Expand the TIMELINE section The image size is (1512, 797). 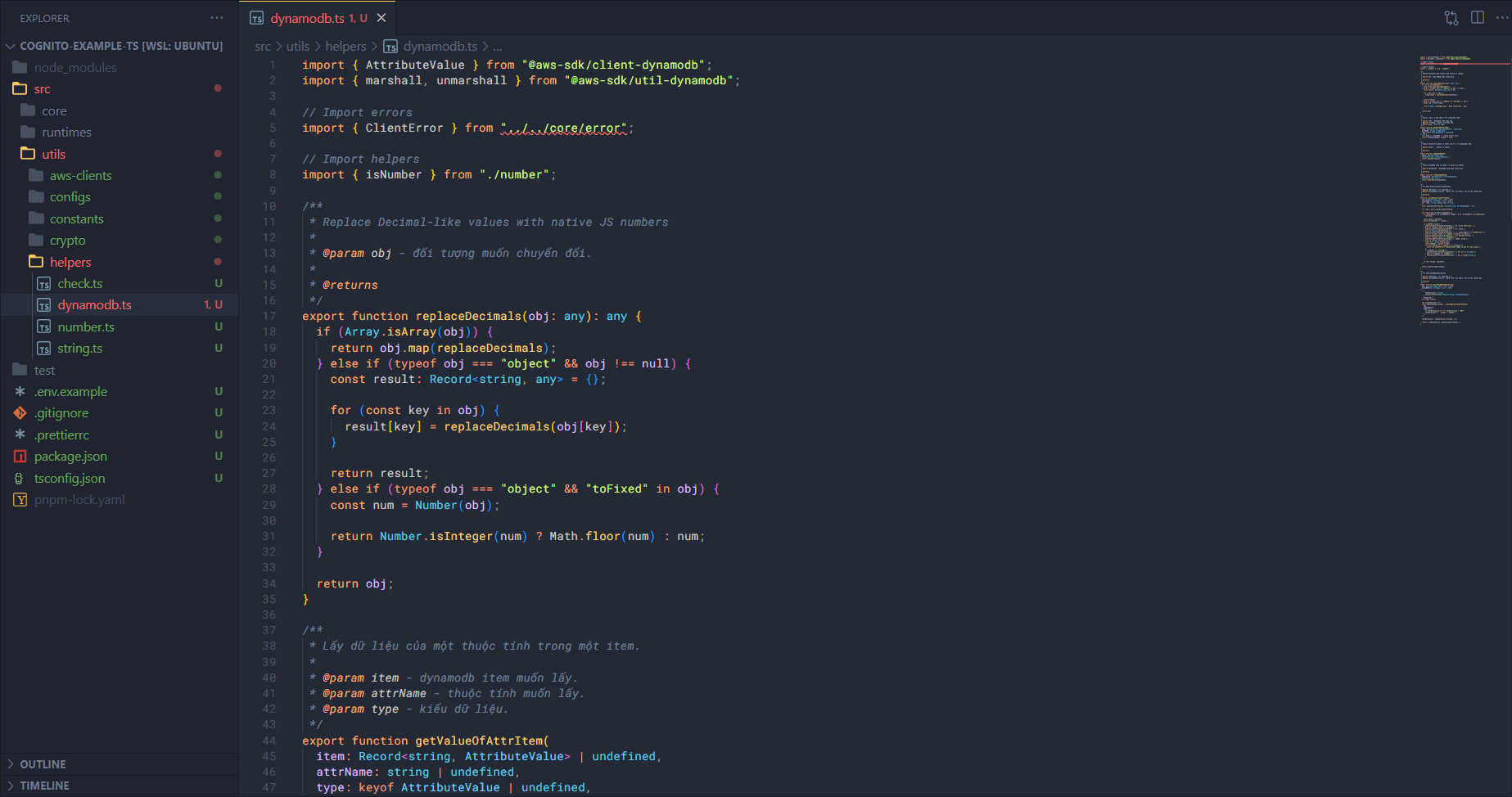44,786
